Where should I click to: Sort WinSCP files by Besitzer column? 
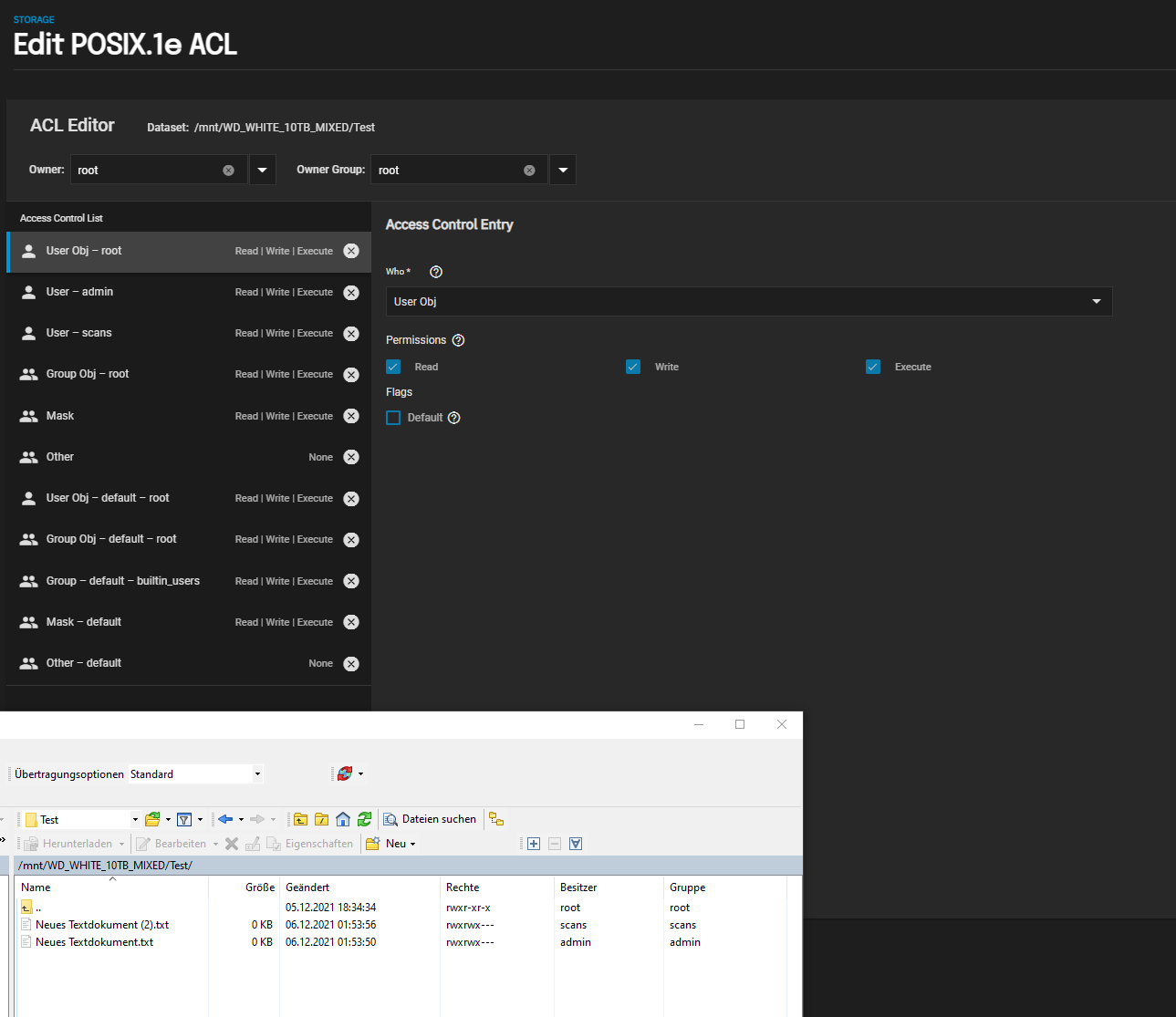click(609, 887)
